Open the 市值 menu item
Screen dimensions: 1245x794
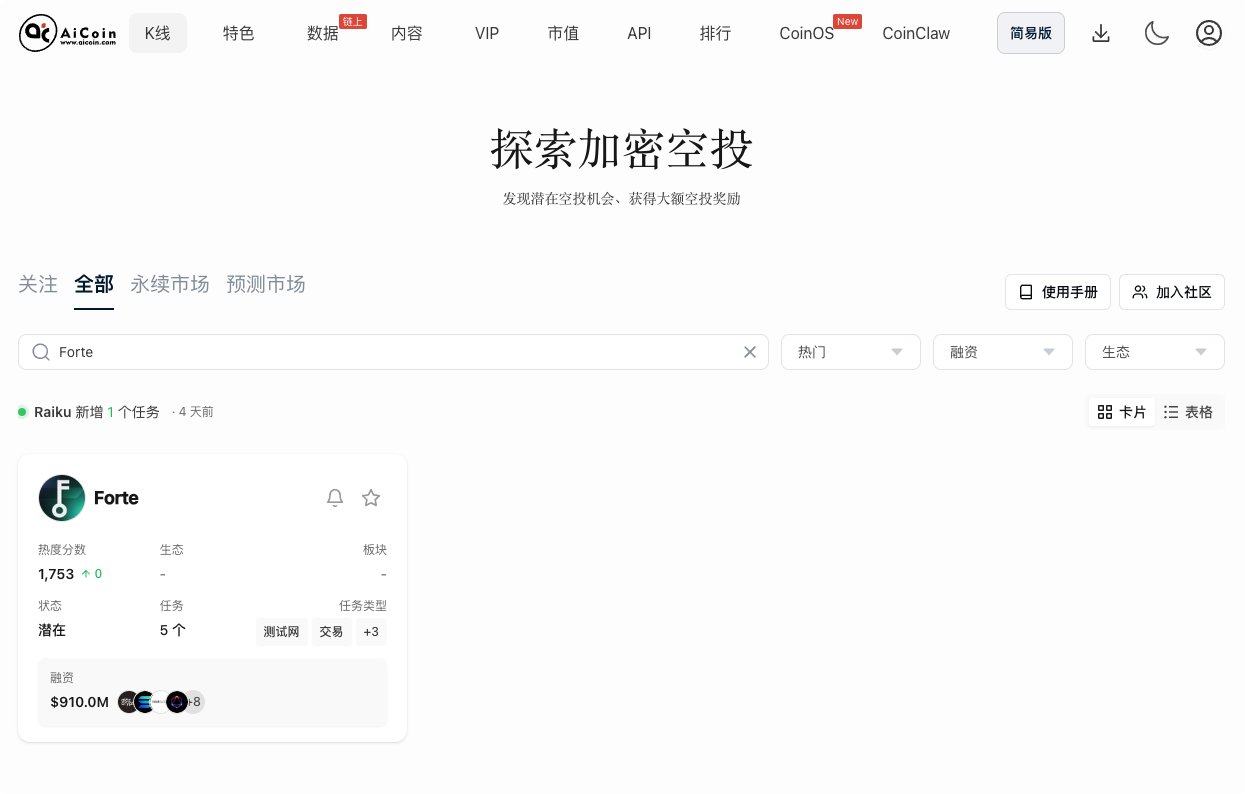pyautogui.click(x=563, y=33)
